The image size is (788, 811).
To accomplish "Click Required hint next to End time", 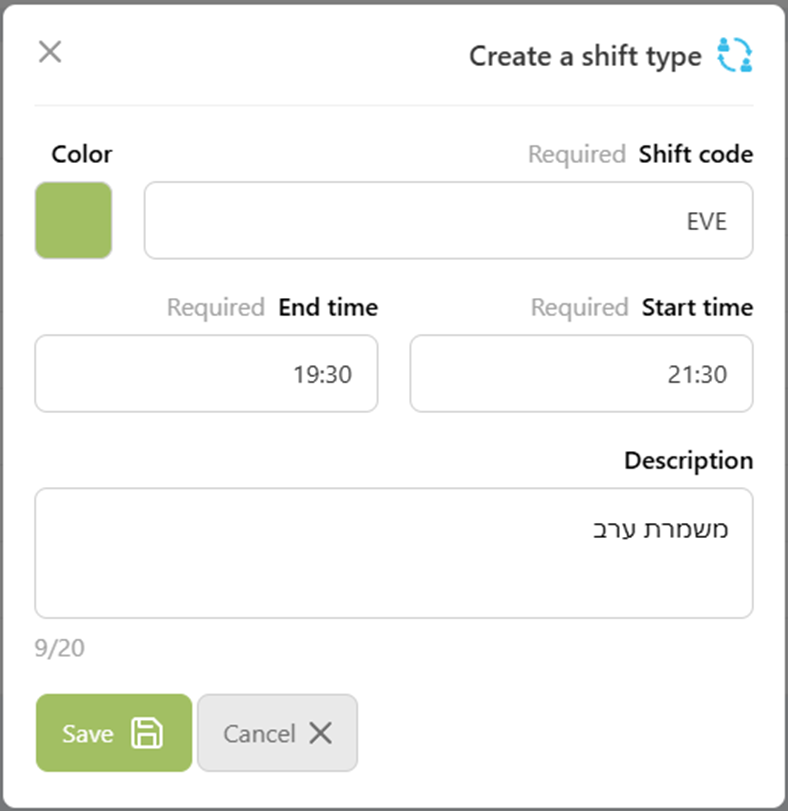I will 216,307.
